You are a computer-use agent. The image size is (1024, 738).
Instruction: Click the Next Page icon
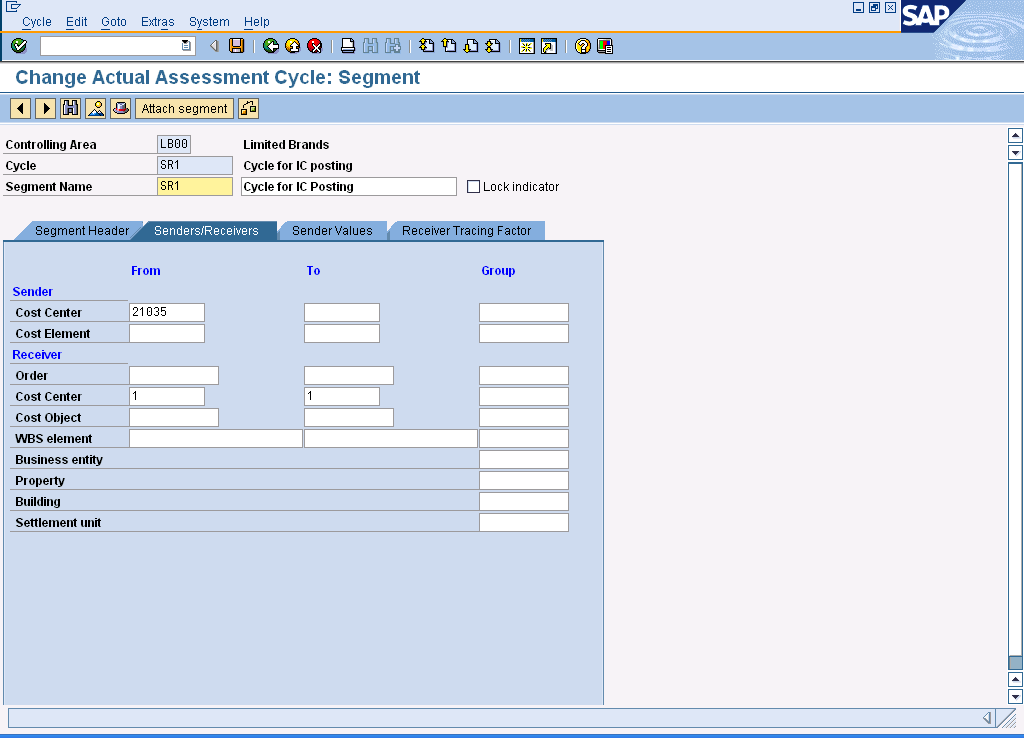(x=471, y=46)
